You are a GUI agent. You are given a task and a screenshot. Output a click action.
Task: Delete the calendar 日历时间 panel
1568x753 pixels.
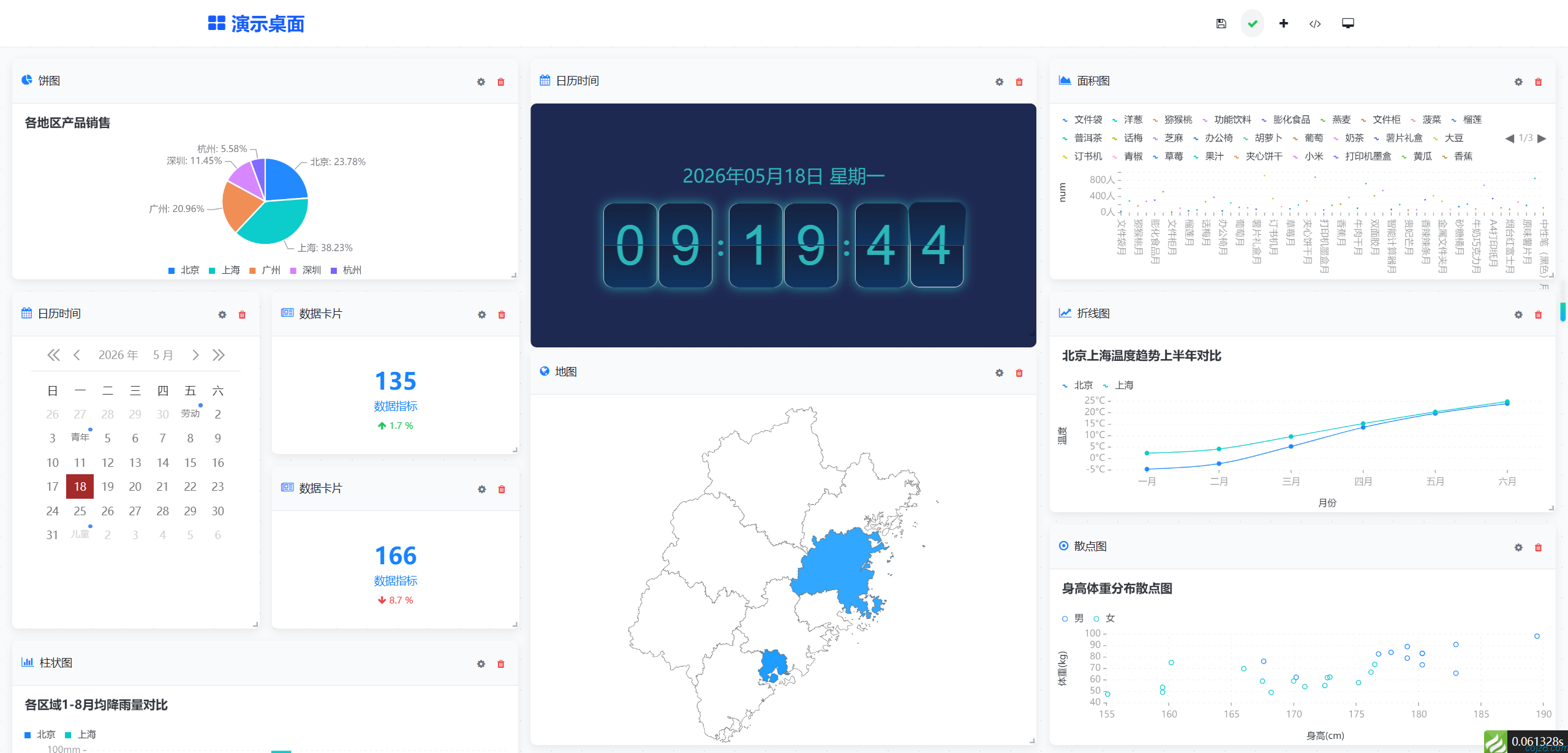(242, 314)
